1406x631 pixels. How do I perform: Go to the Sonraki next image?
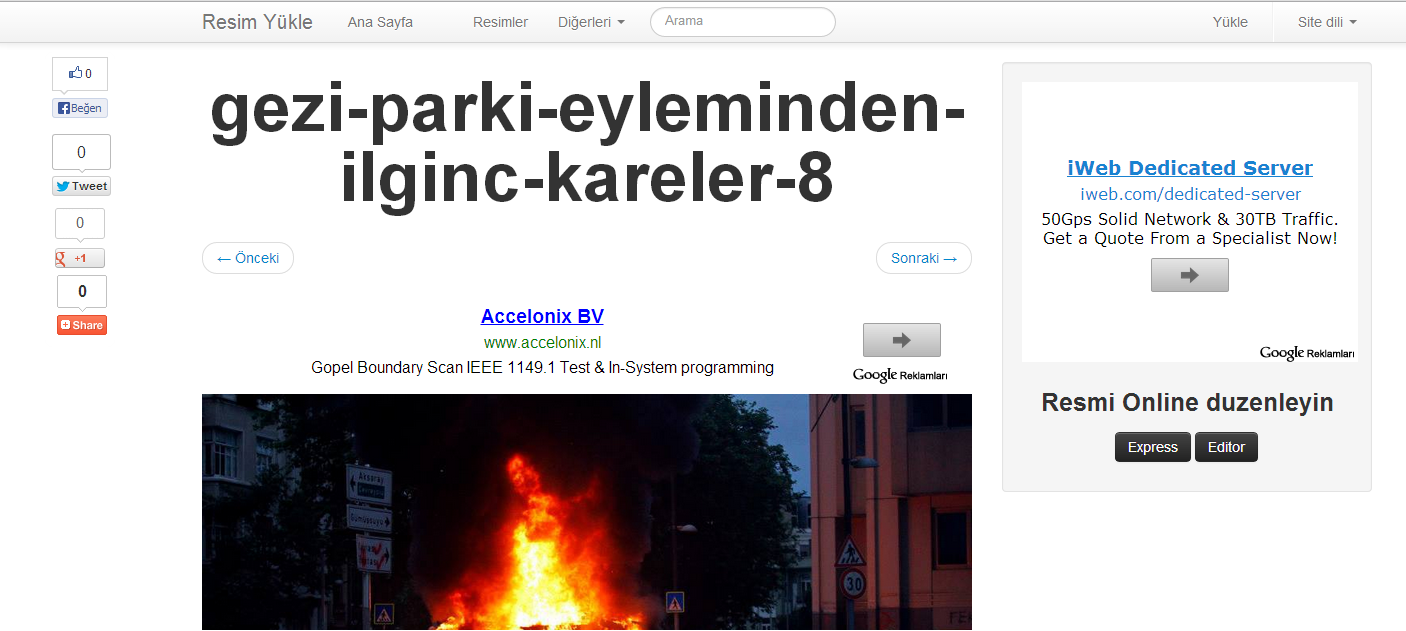924,258
